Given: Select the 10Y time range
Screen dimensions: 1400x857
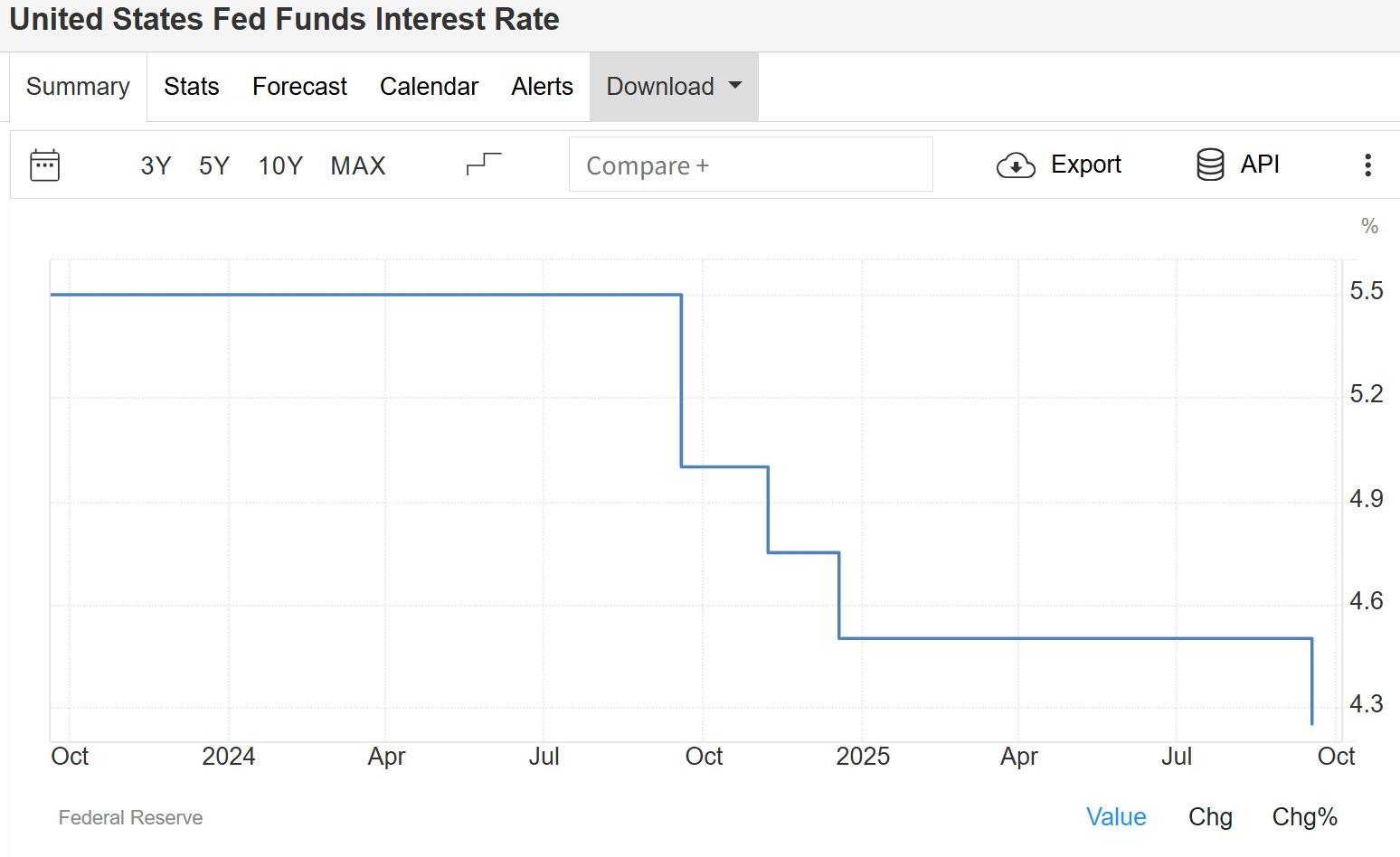Looking at the screenshot, I should [x=280, y=165].
